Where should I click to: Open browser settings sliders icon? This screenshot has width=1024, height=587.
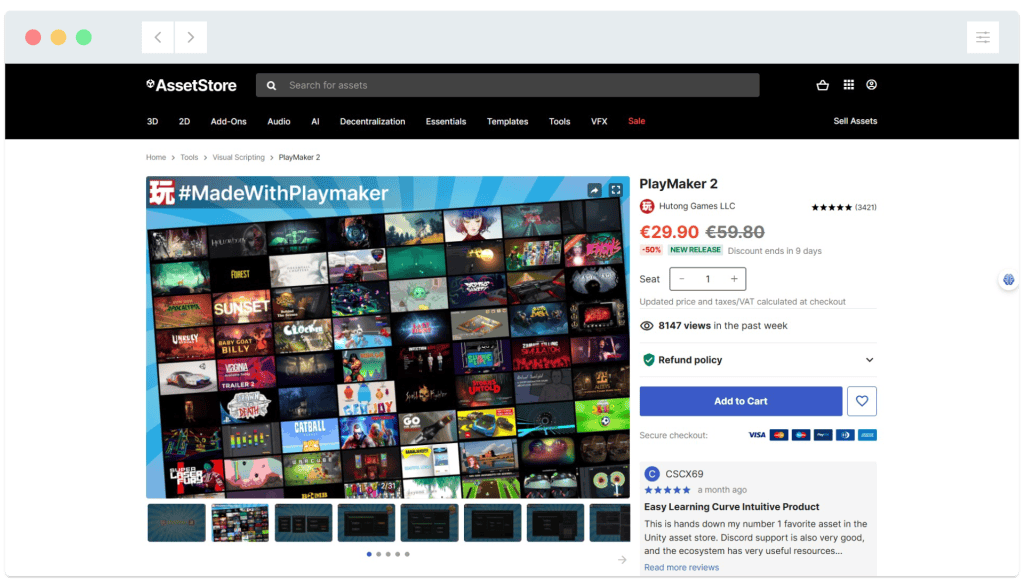coord(983,37)
